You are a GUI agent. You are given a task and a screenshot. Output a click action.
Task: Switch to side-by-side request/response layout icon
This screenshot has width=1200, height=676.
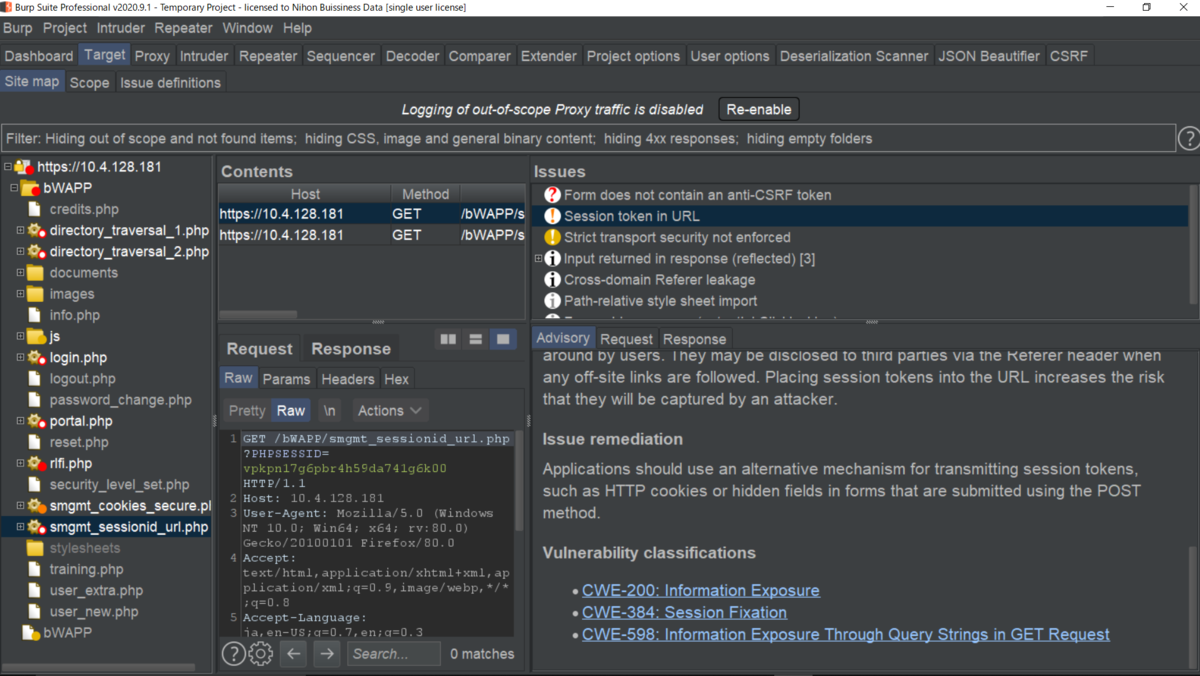point(448,340)
